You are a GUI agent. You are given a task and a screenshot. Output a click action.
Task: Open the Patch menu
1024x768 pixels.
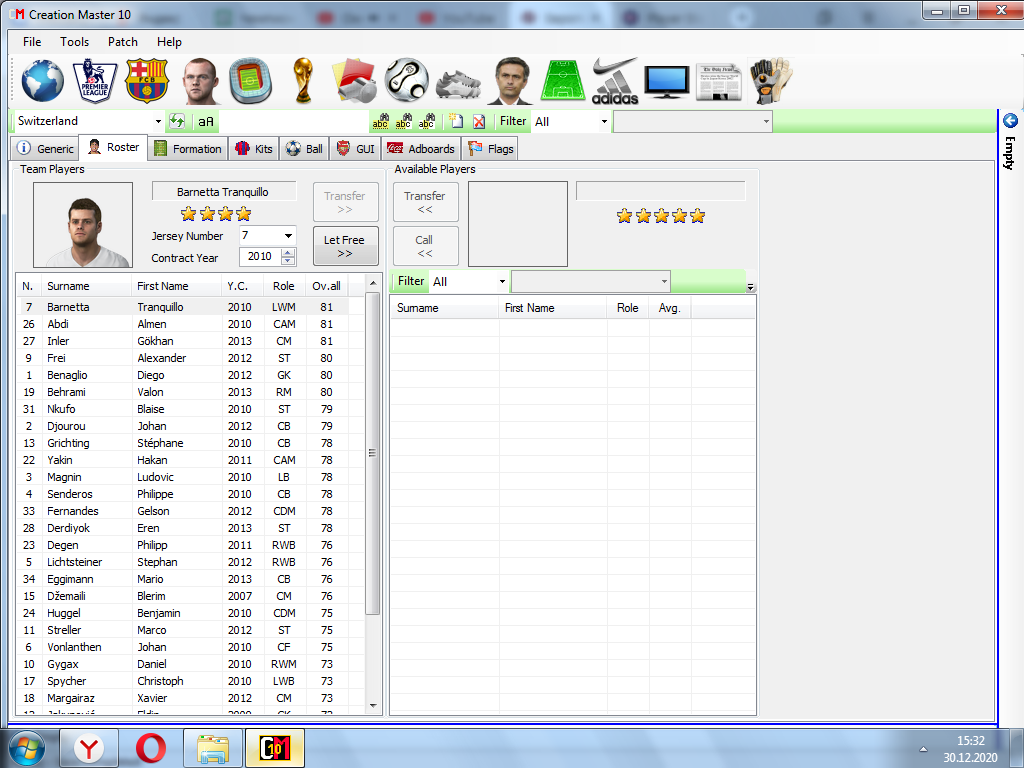click(122, 42)
